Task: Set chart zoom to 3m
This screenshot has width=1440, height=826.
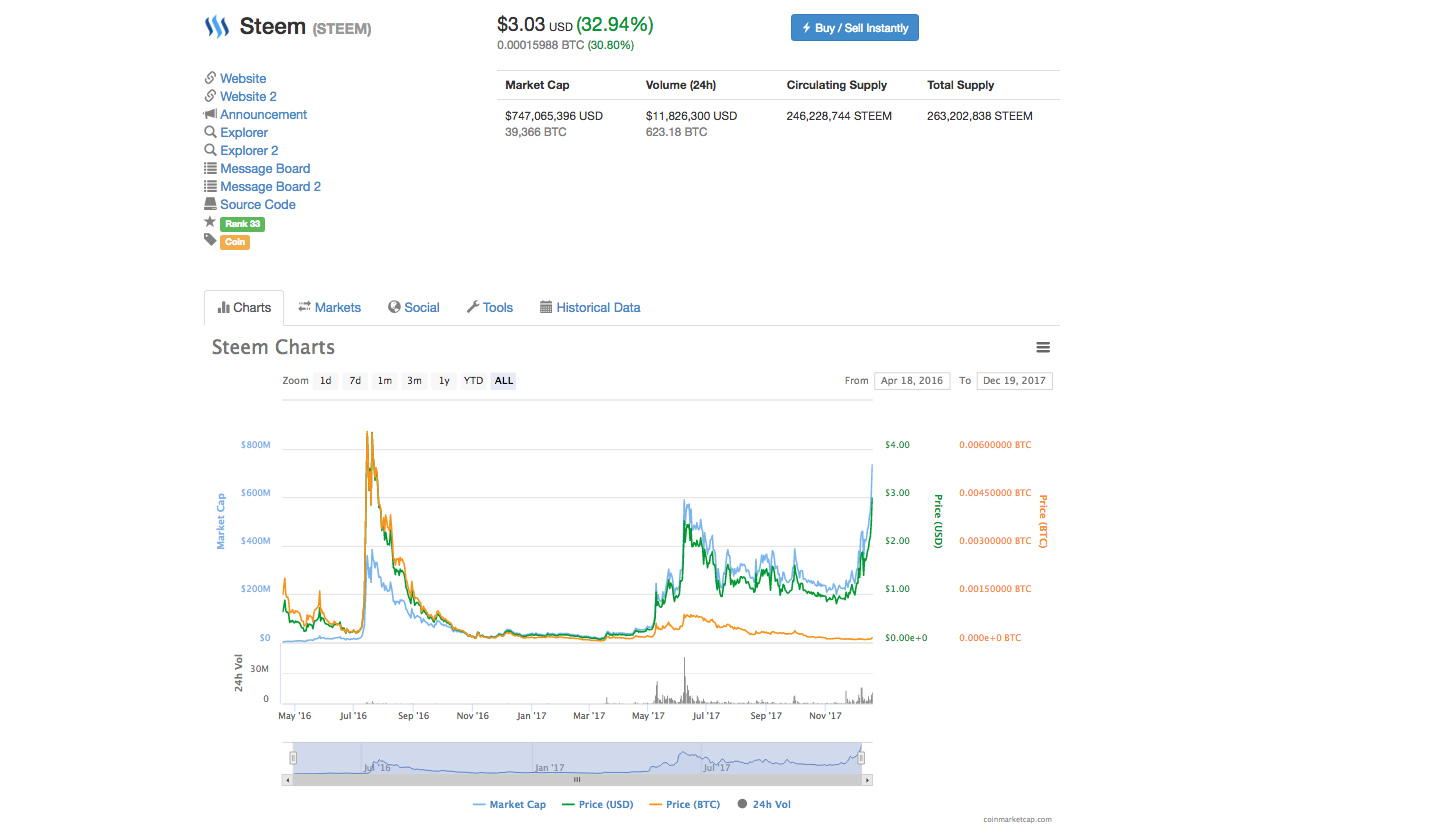Action: tap(414, 381)
